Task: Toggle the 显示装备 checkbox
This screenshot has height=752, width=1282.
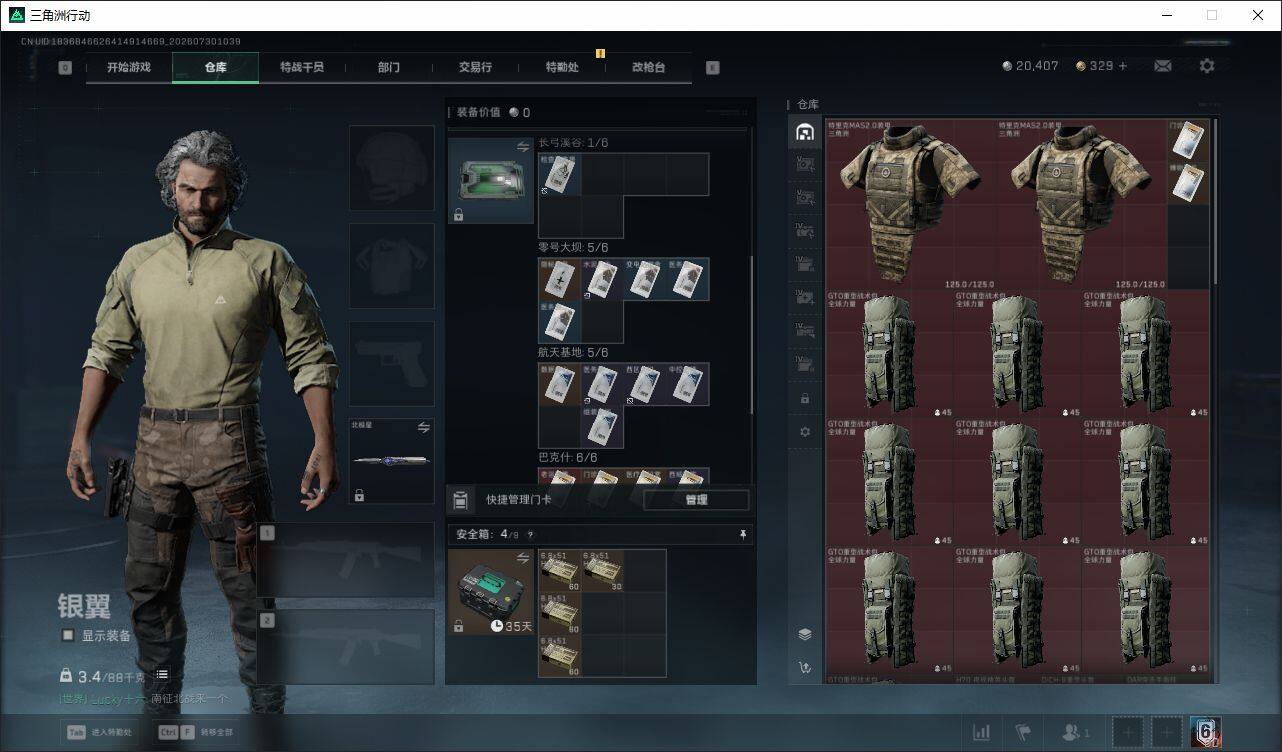Action: coord(68,635)
